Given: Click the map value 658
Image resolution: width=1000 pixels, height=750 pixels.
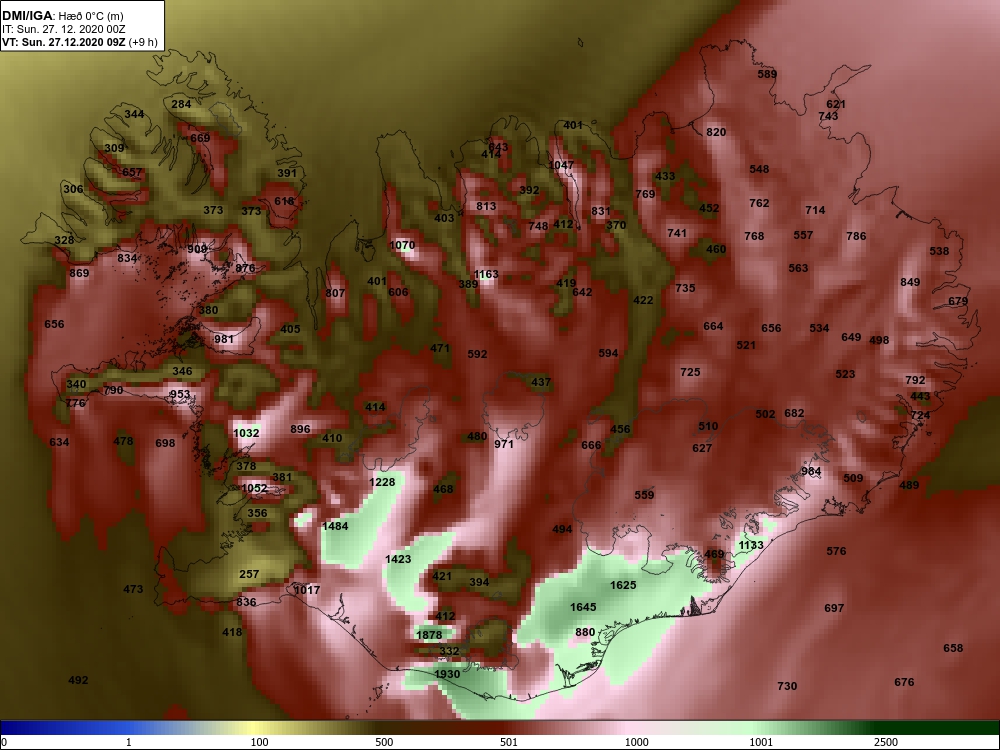Looking at the screenshot, I should 953,648.
